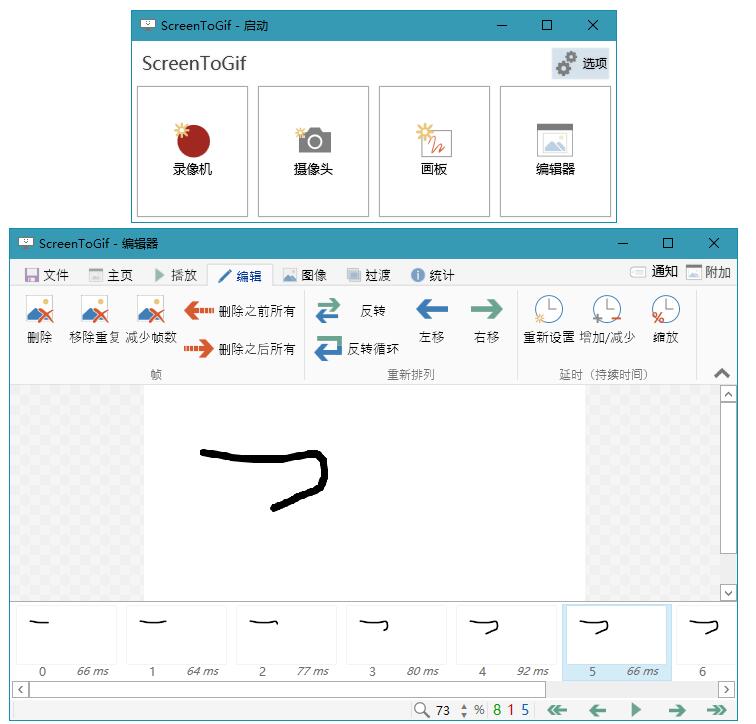The width and height of the screenshot is (756, 724).
Task: Click the total frame count 8
Action: pos(497,710)
